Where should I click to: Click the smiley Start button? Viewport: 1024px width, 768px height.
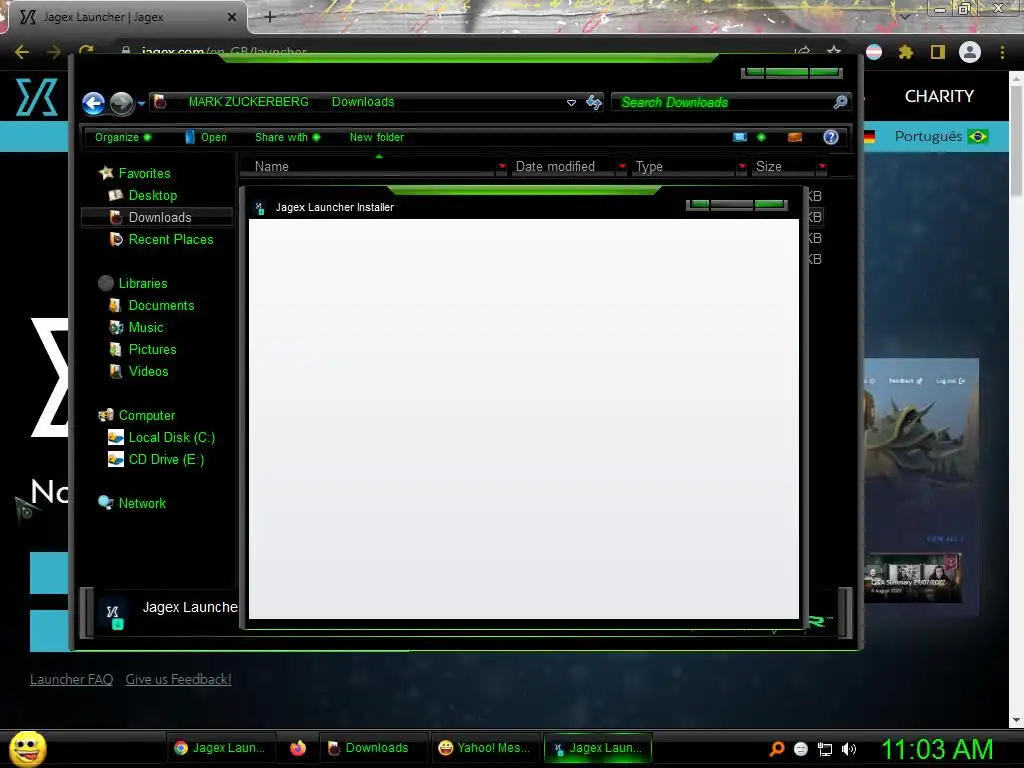coord(27,748)
